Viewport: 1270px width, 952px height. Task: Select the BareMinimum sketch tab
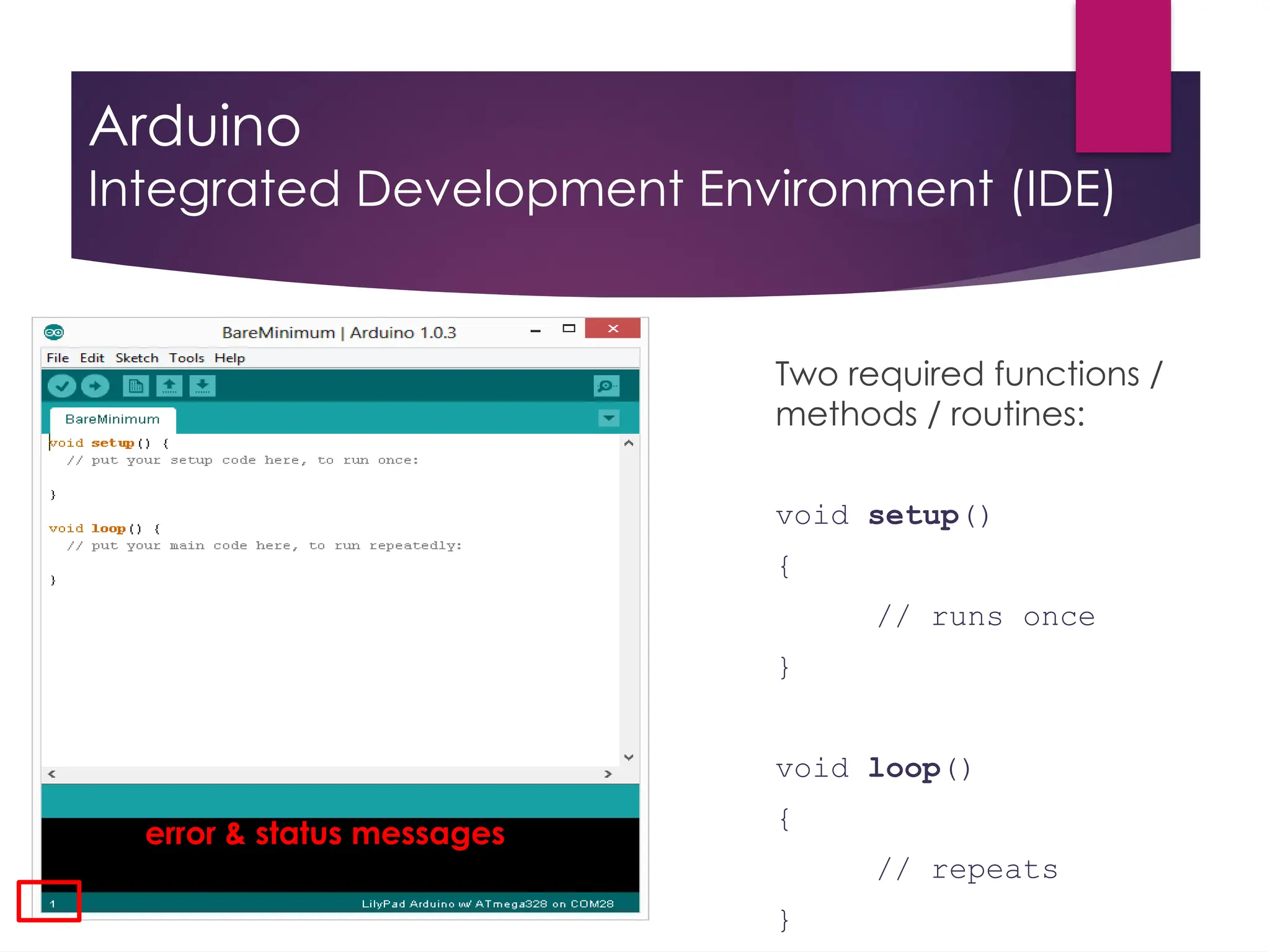(x=112, y=420)
